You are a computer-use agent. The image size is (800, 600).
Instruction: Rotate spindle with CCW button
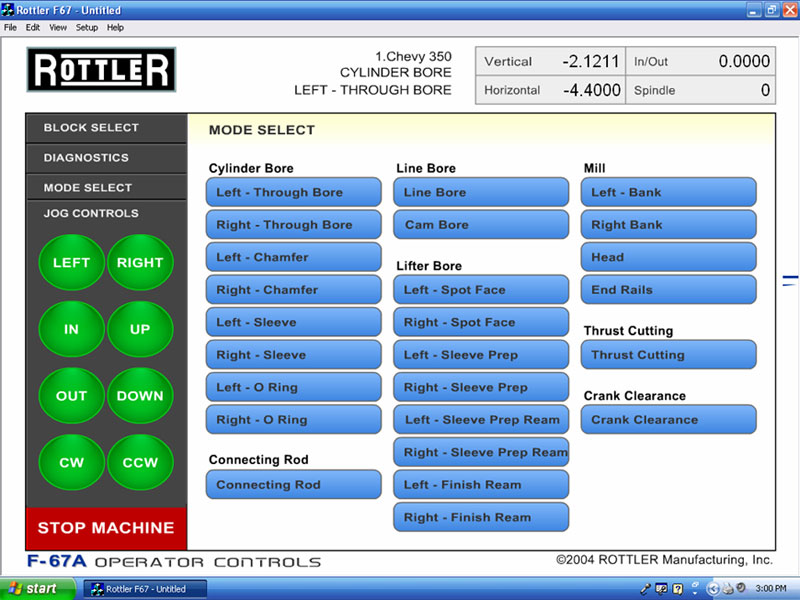click(x=140, y=462)
